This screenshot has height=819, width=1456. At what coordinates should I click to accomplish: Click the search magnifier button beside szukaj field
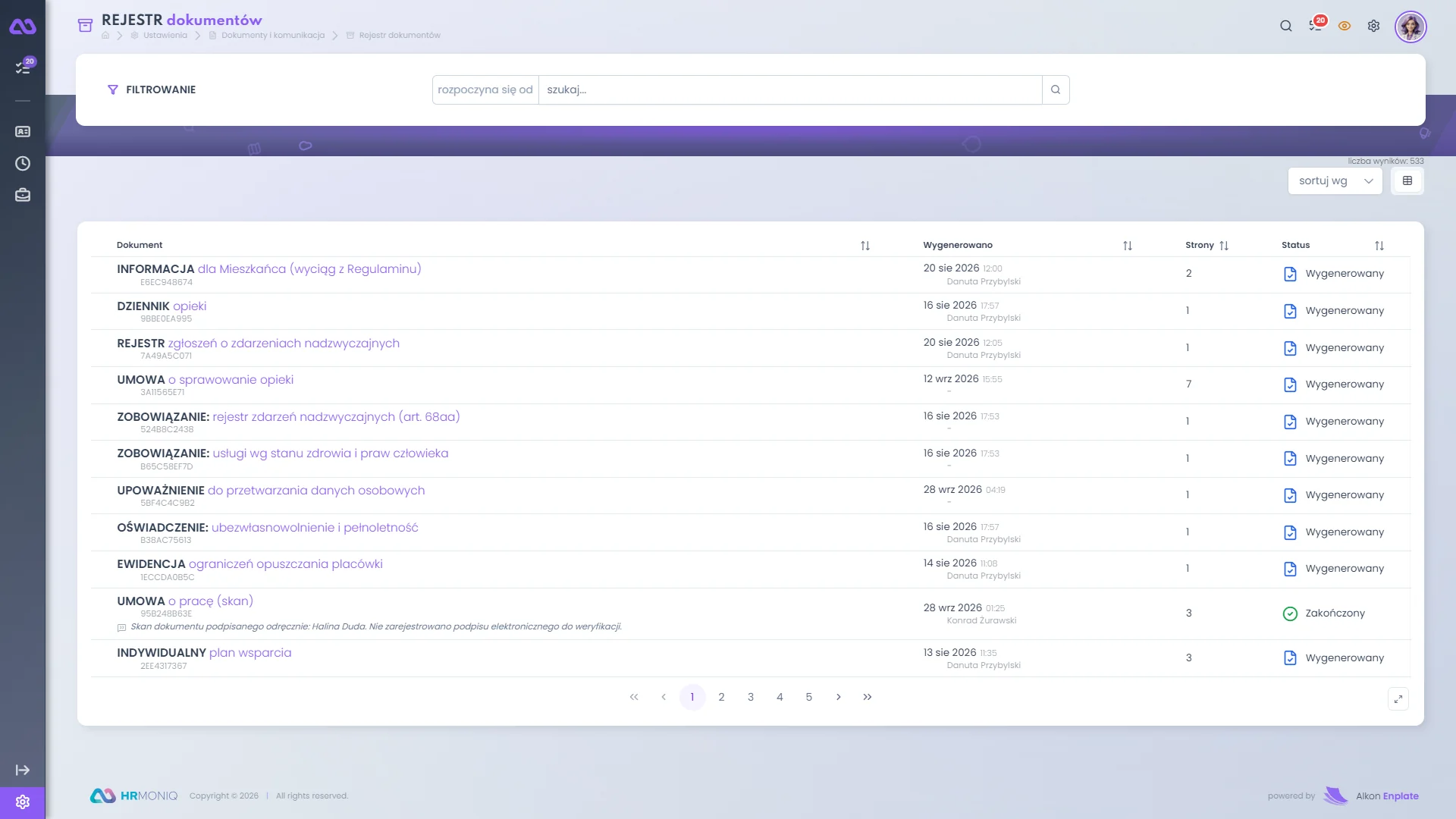(x=1056, y=89)
